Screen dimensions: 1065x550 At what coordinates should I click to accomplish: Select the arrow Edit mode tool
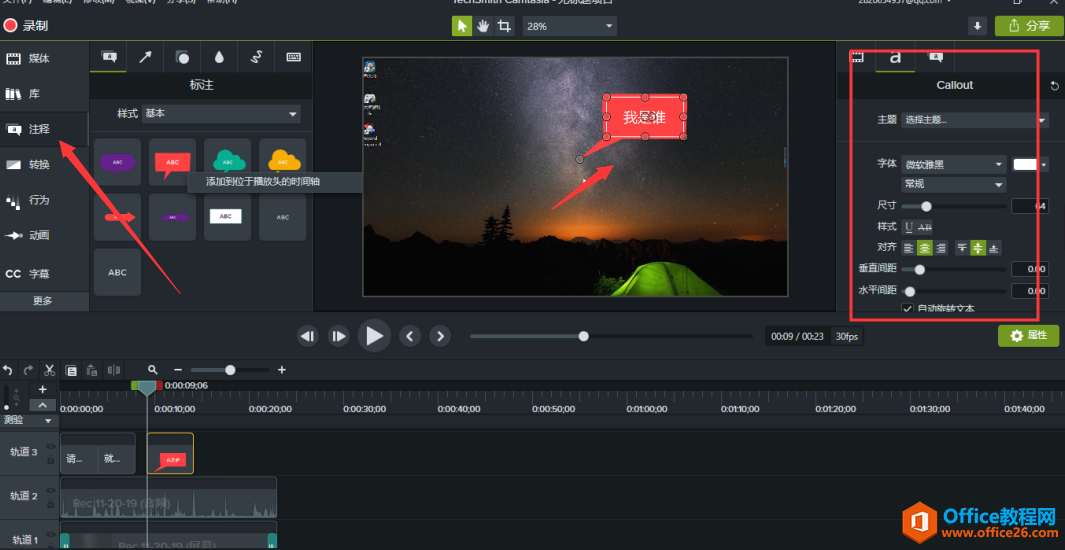coord(462,26)
